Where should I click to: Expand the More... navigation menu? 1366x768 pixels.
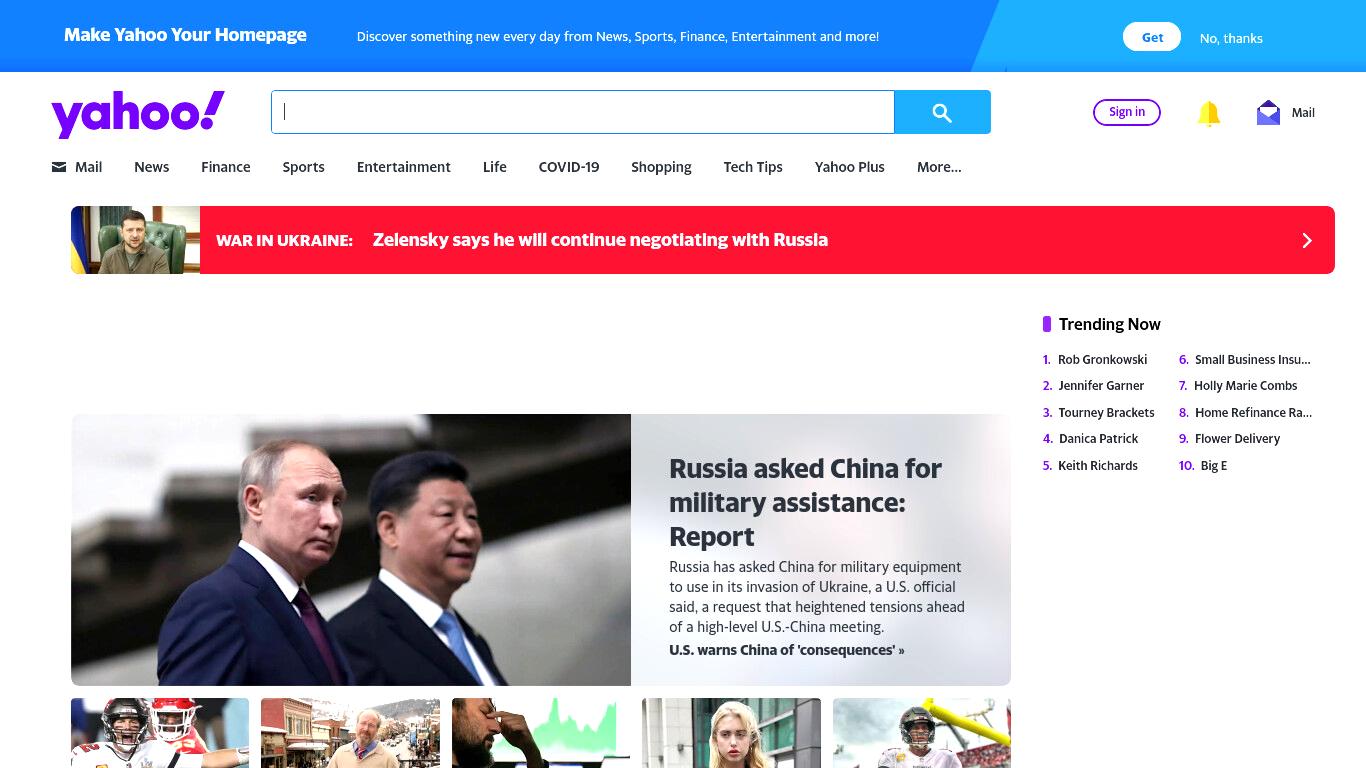pos(939,167)
